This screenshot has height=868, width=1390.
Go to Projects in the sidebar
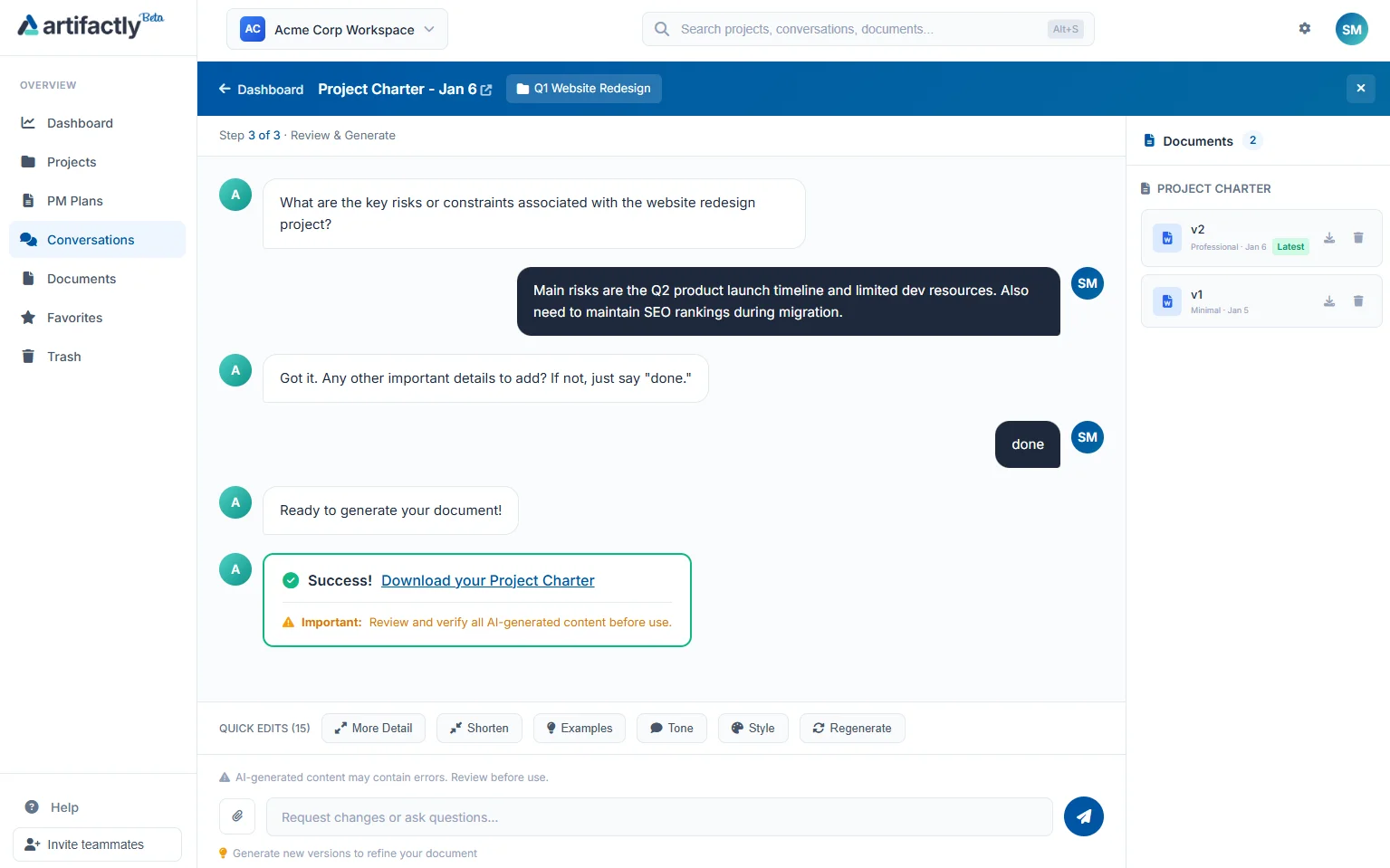coord(72,162)
